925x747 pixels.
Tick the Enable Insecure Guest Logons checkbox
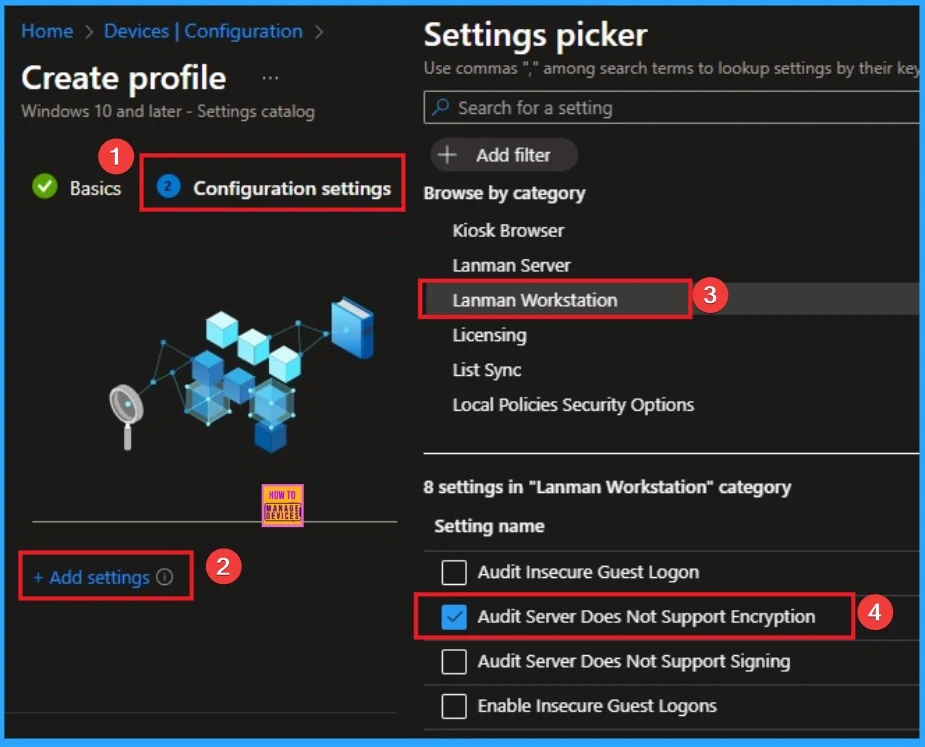(454, 706)
